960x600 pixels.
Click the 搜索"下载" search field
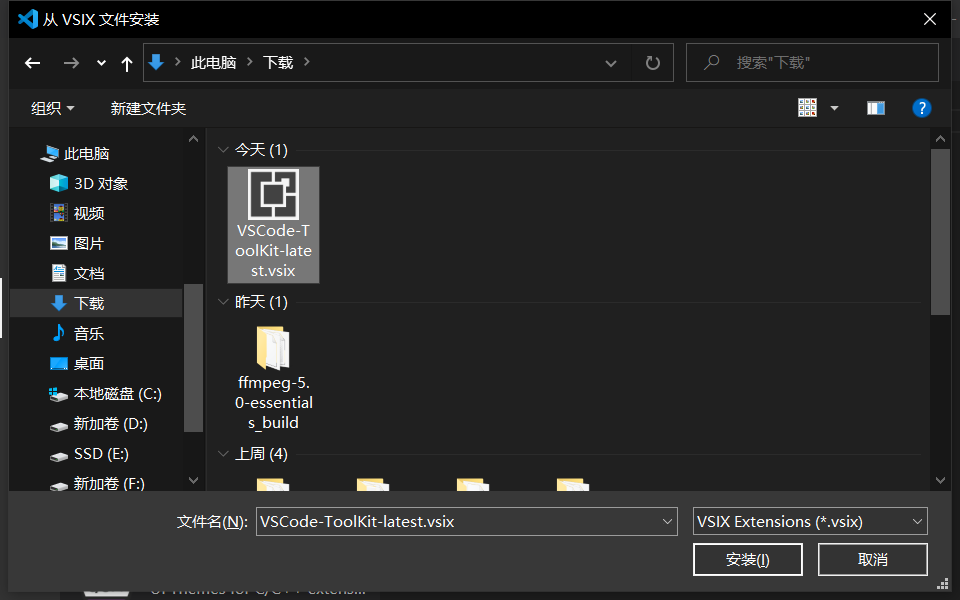(x=812, y=62)
